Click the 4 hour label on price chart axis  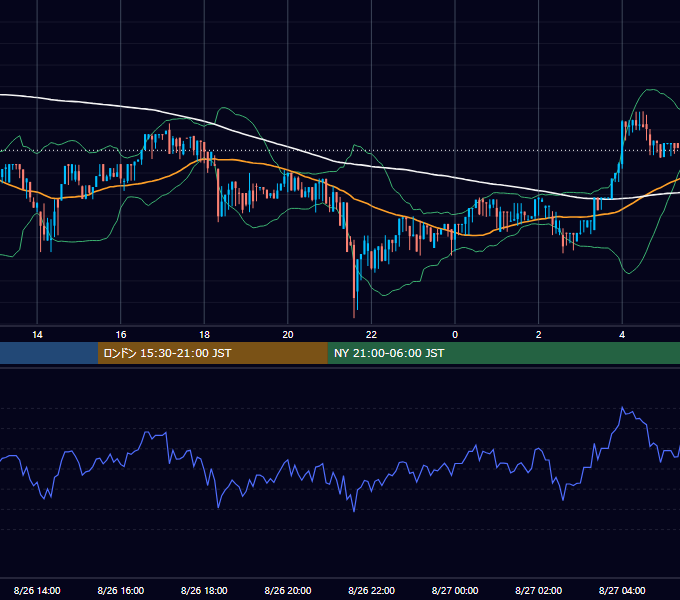tap(622, 335)
